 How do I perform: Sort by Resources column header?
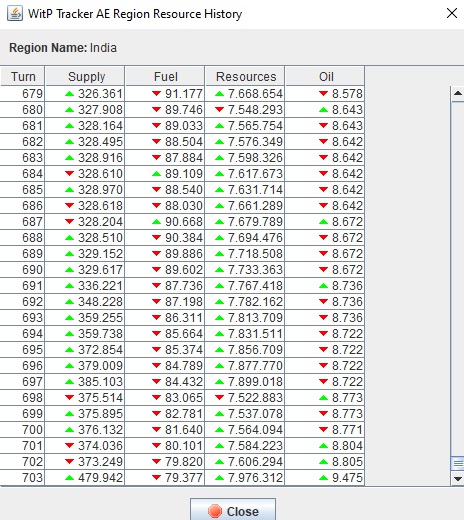click(x=245, y=76)
